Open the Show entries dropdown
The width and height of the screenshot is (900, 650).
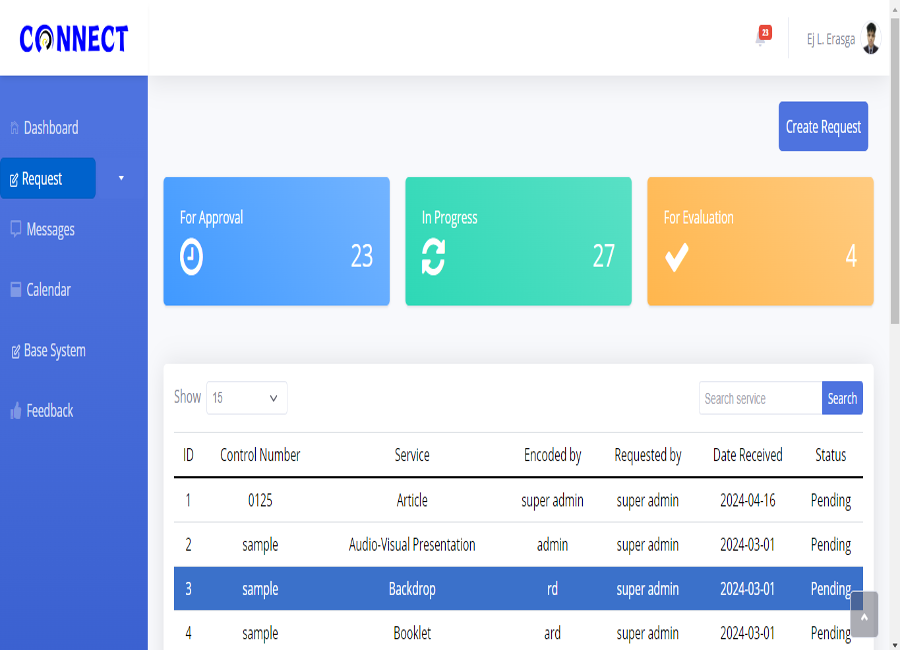pyautogui.click(x=246, y=398)
